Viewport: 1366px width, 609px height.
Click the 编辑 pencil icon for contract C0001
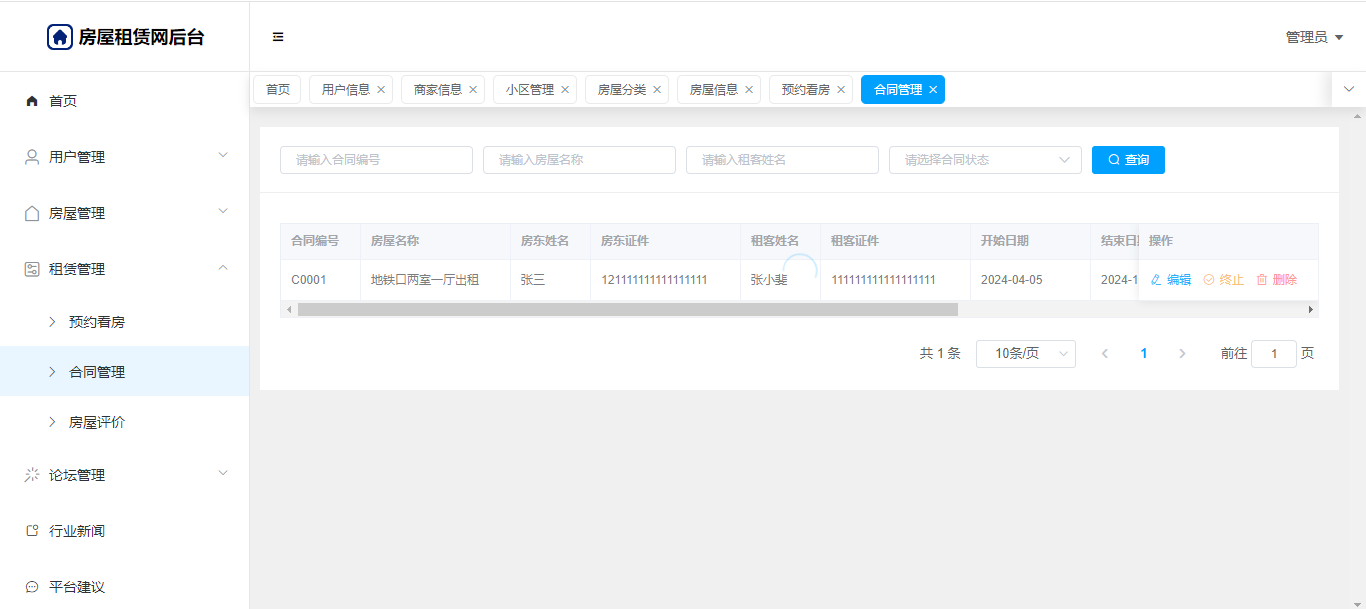pos(1157,280)
